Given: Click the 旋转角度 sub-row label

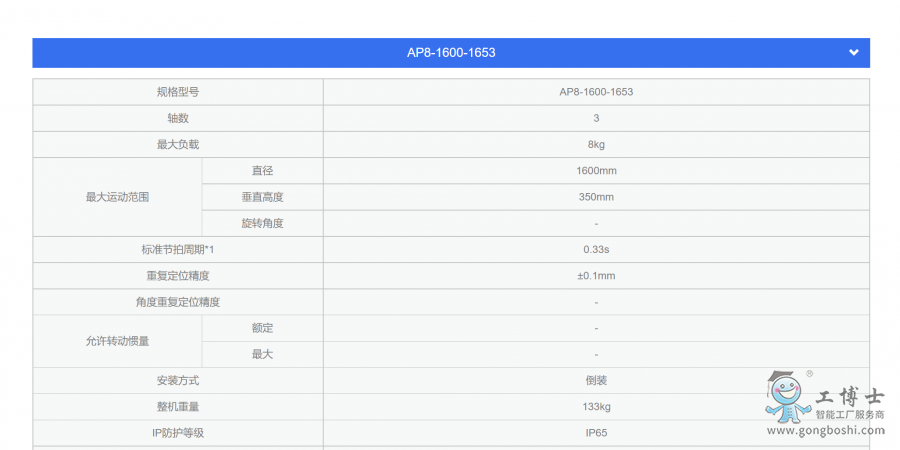Looking at the screenshot, I should [x=262, y=223].
